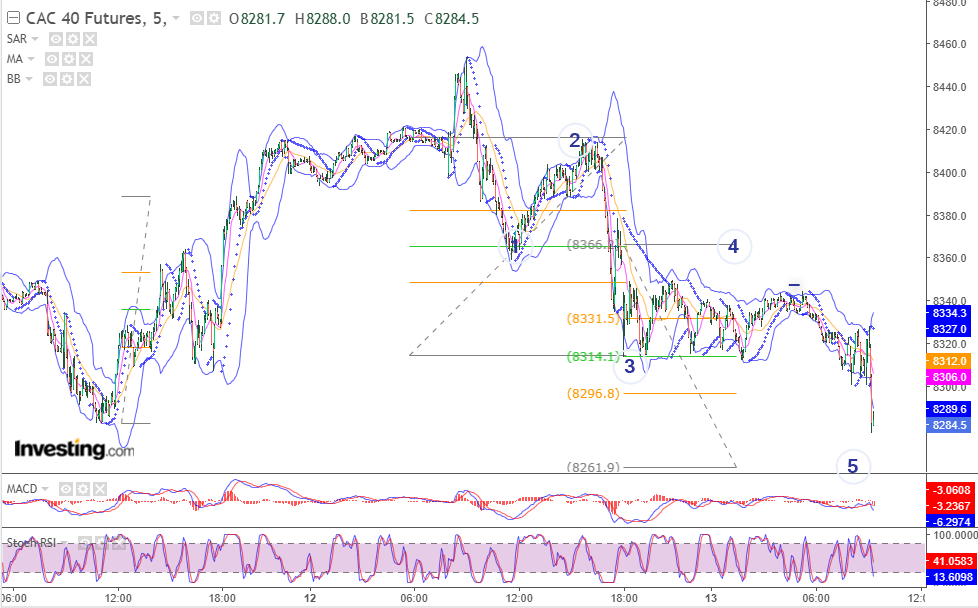978x608 pixels.
Task: Click the Fibonacci level label (8261.9)
Action: pyautogui.click(x=593, y=467)
